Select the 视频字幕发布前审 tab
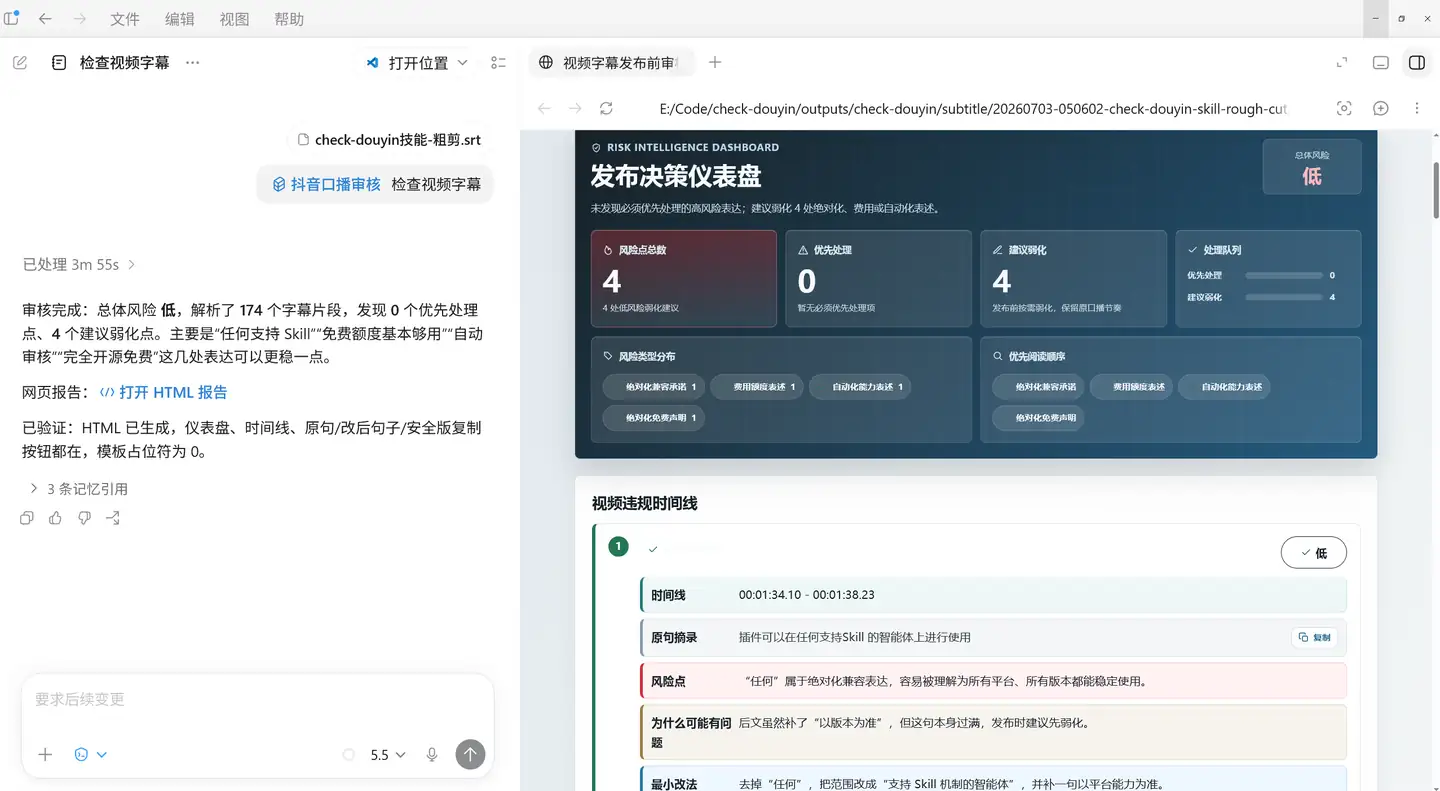The height and width of the screenshot is (791, 1440). point(610,62)
